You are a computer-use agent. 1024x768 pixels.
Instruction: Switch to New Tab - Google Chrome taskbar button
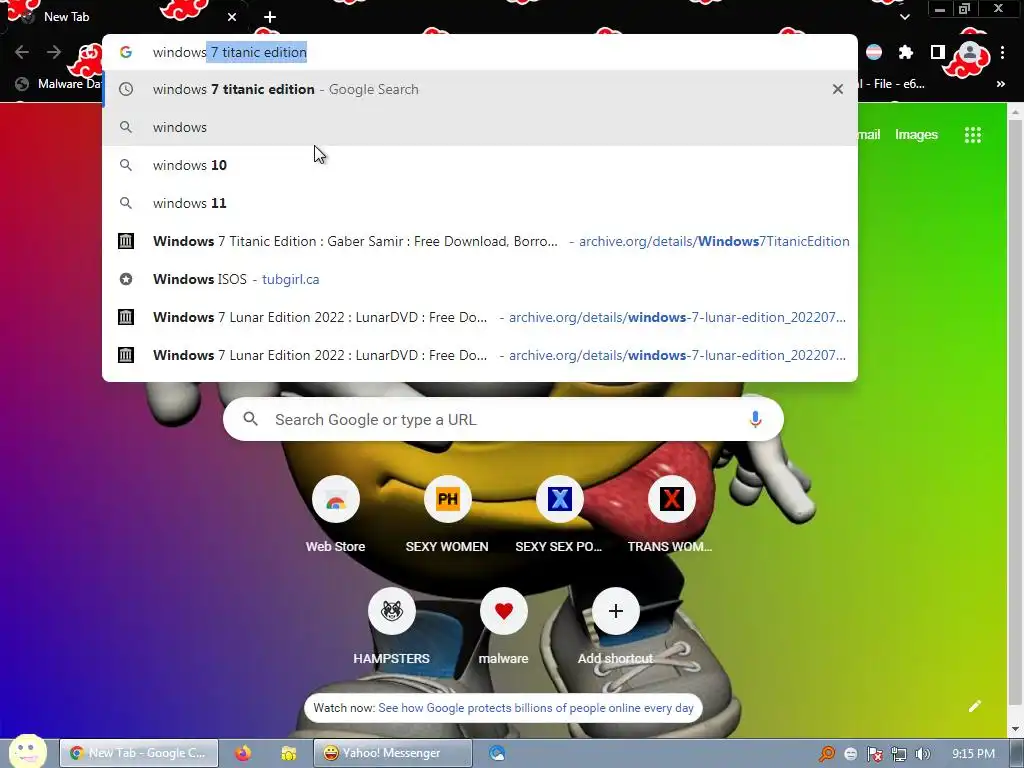click(138, 753)
